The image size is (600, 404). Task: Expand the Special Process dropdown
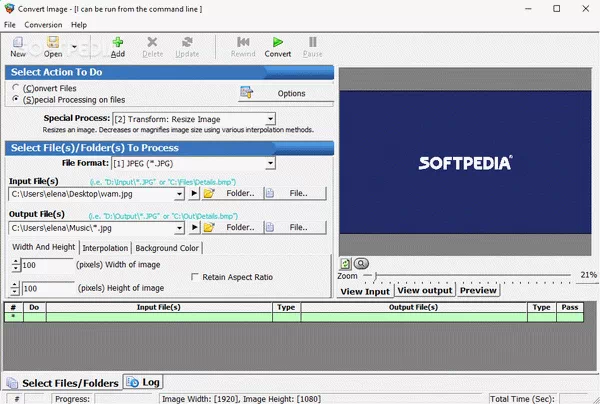[270, 119]
